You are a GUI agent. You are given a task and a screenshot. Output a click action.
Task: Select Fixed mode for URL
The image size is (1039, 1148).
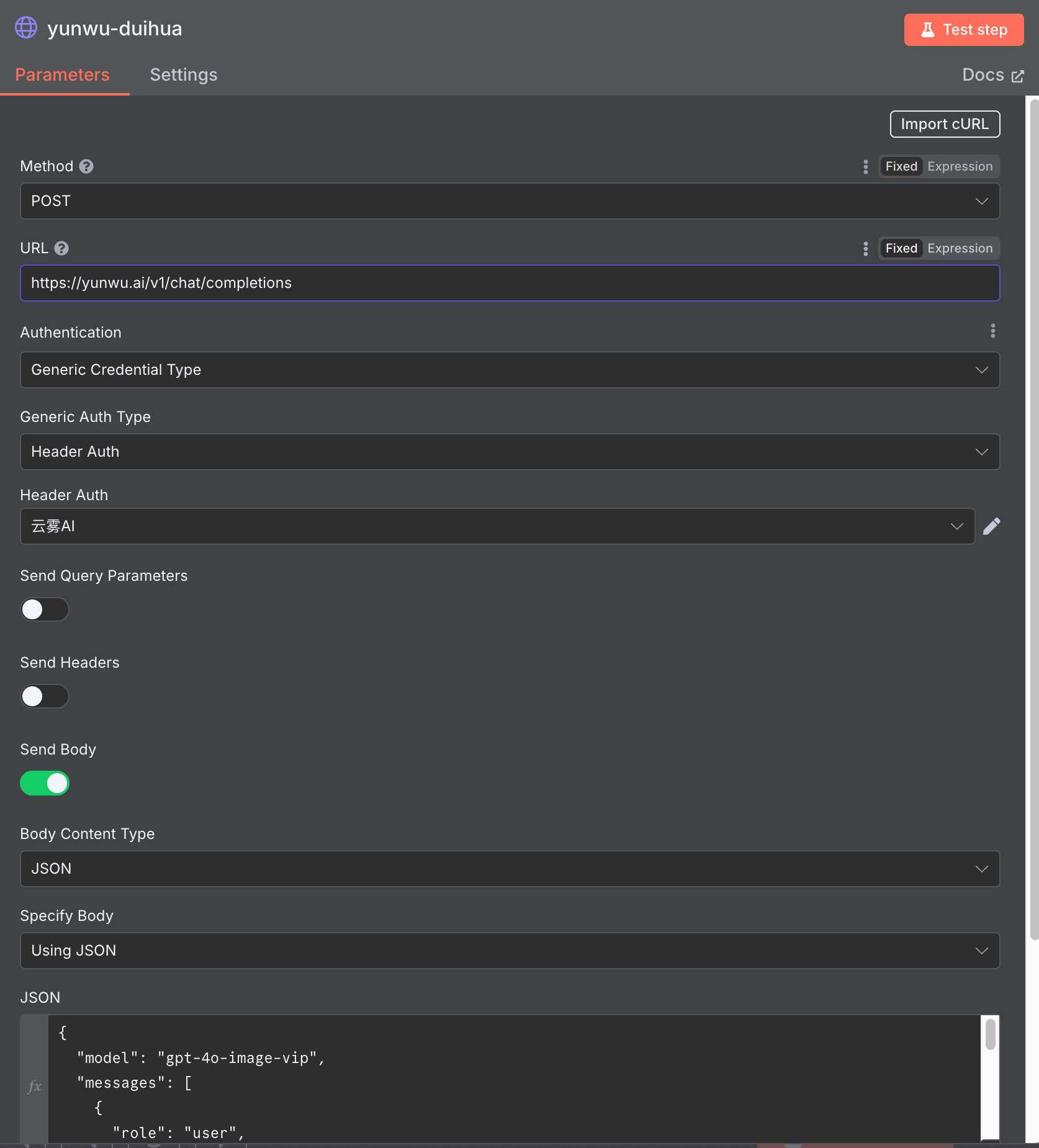901,248
